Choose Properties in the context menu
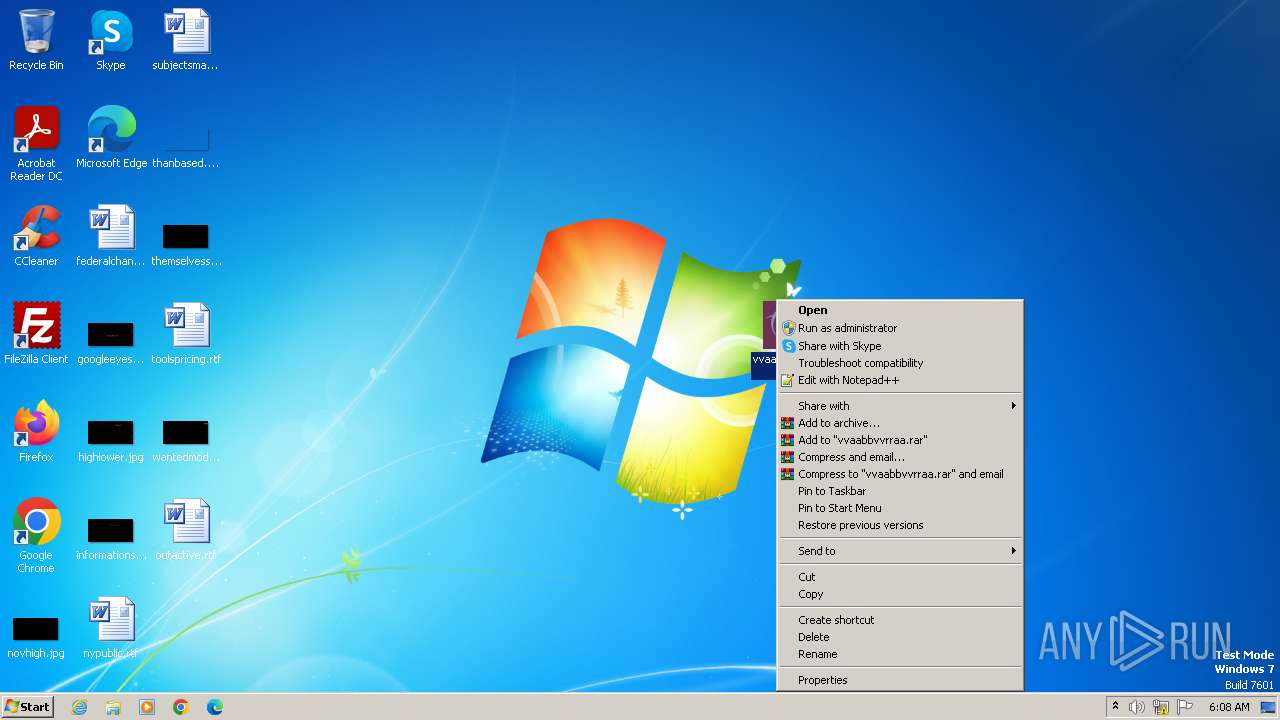 (900, 680)
